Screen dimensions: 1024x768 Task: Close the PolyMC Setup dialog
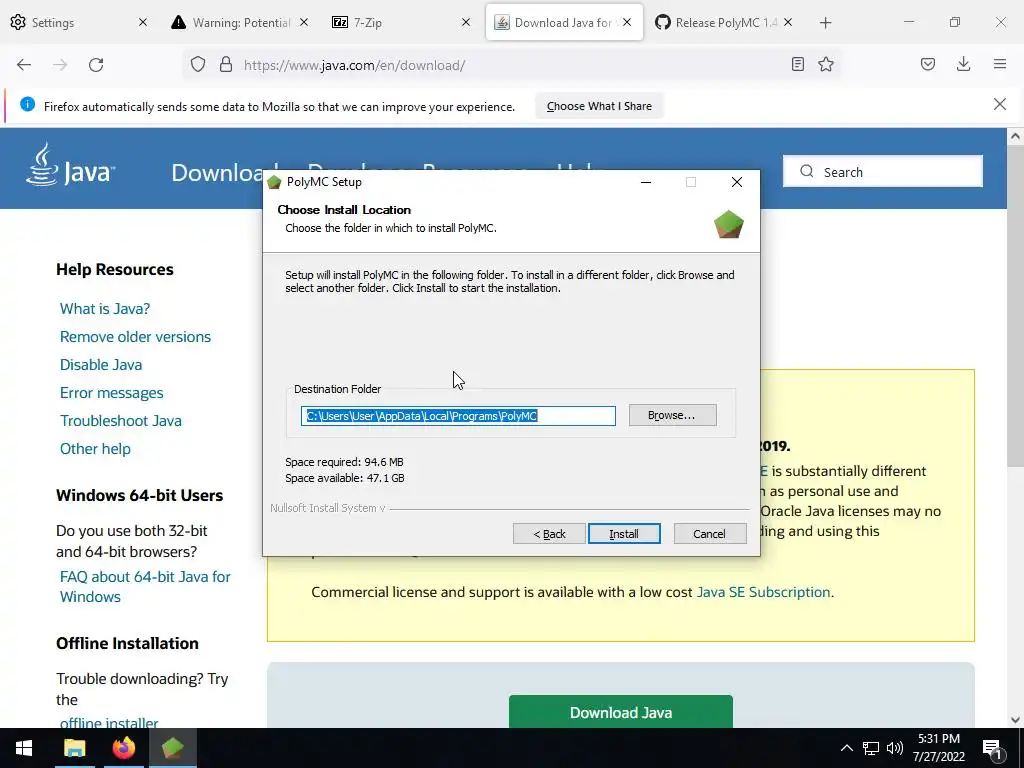(737, 182)
